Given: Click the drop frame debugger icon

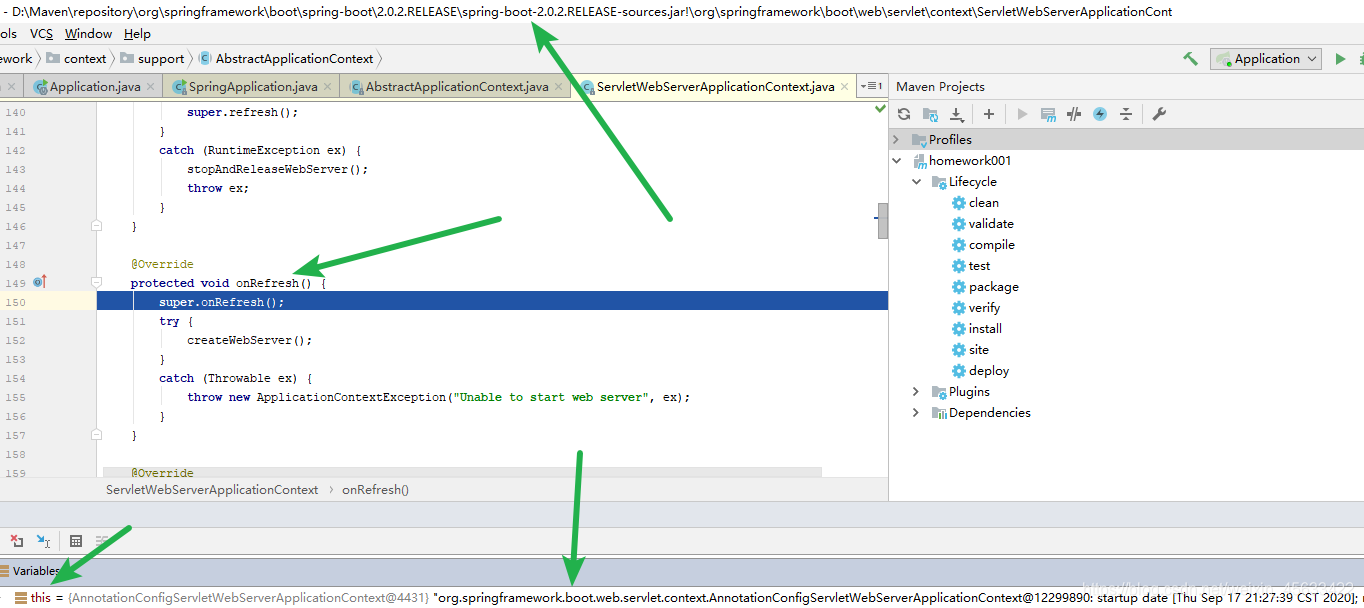Looking at the screenshot, I should click(x=17, y=541).
